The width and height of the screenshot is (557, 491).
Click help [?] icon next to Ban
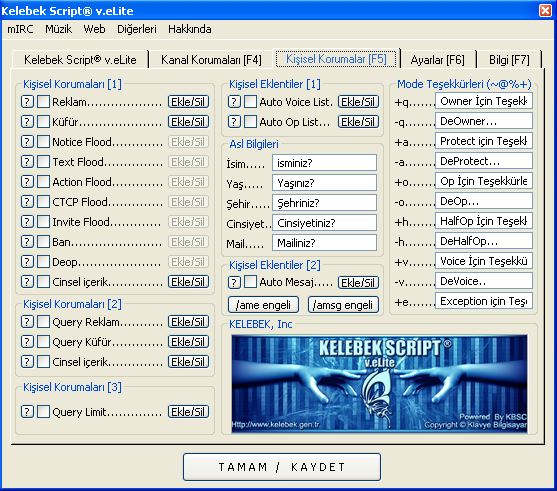click(27, 242)
